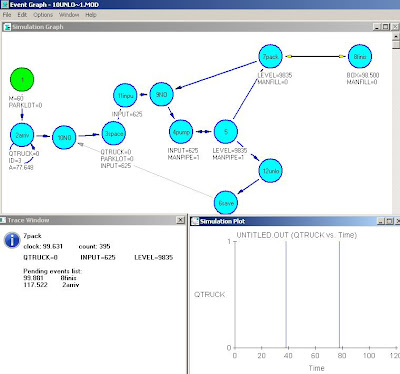400x374 pixels.
Task: Click the 11inpu event node
Action: [x=125, y=95]
